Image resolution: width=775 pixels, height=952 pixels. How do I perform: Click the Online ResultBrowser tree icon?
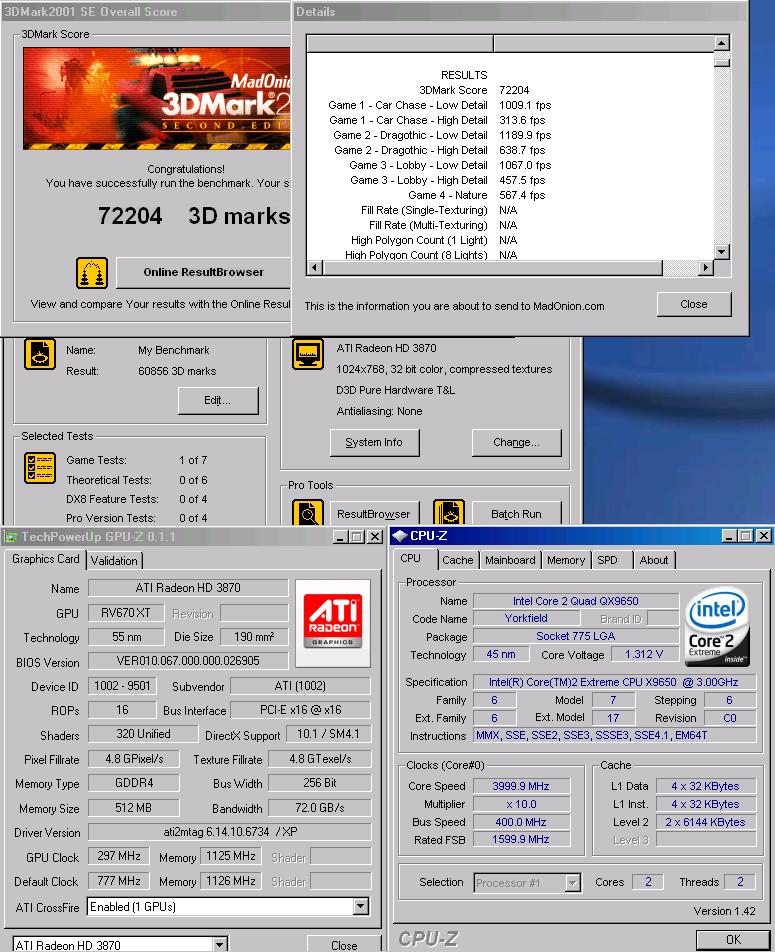tap(92, 273)
